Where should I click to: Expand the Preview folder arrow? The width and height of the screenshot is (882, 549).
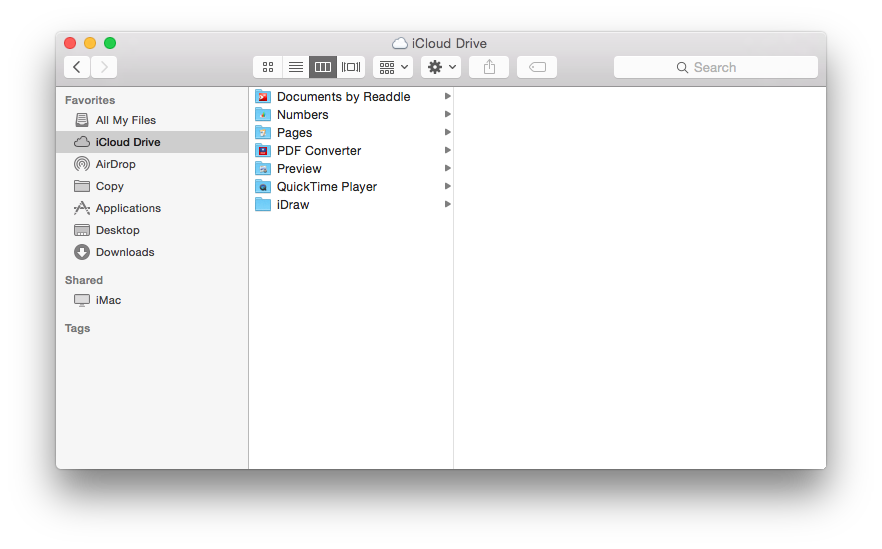point(448,168)
